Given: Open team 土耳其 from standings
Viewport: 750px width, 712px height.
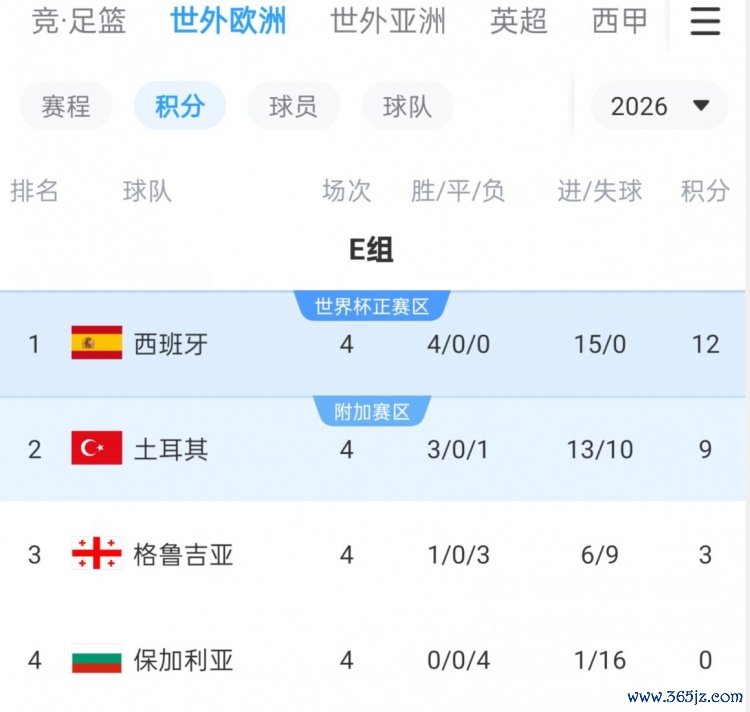Looking at the screenshot, I should point(171,449).
